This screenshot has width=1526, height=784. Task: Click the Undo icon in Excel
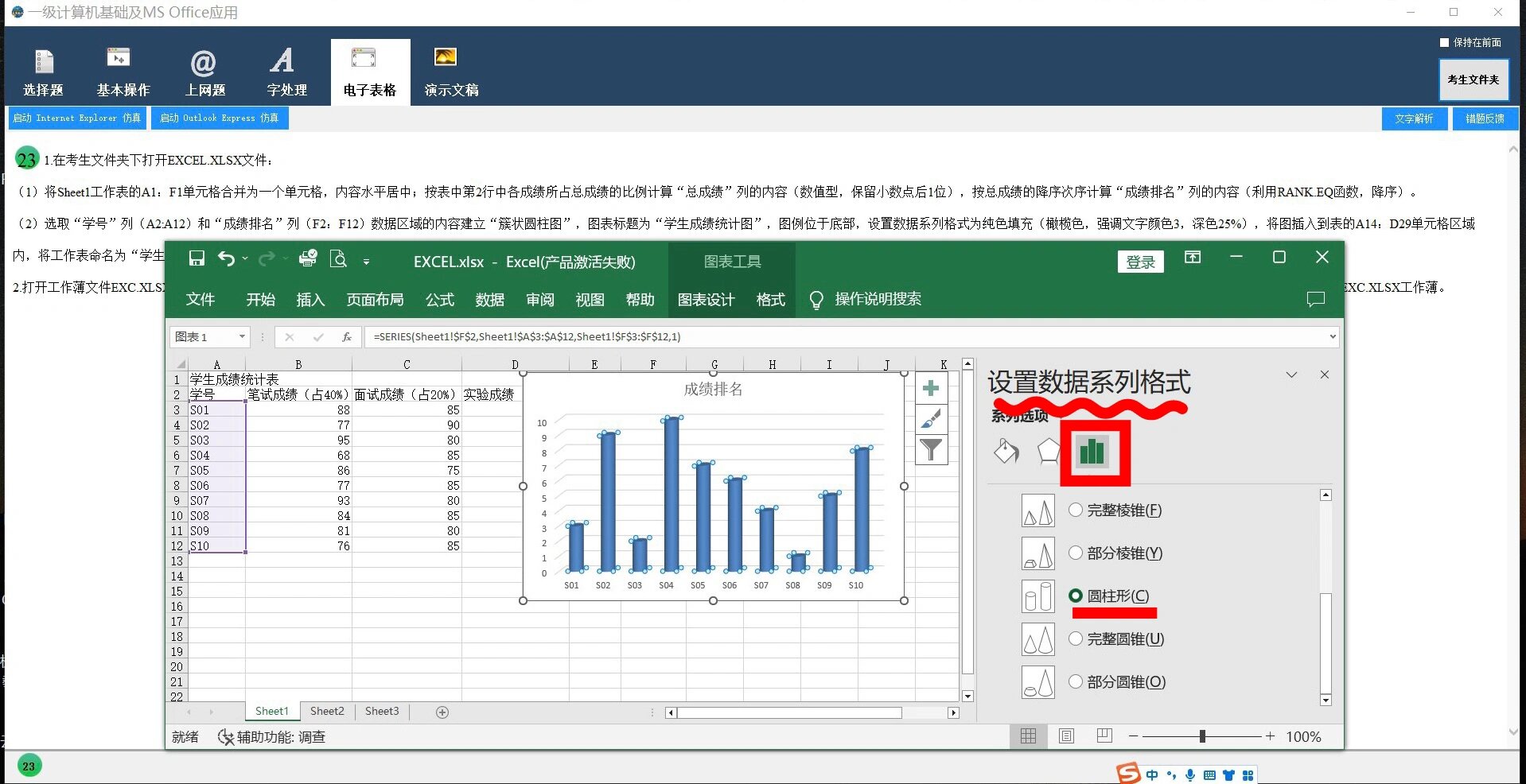(228, 258)
